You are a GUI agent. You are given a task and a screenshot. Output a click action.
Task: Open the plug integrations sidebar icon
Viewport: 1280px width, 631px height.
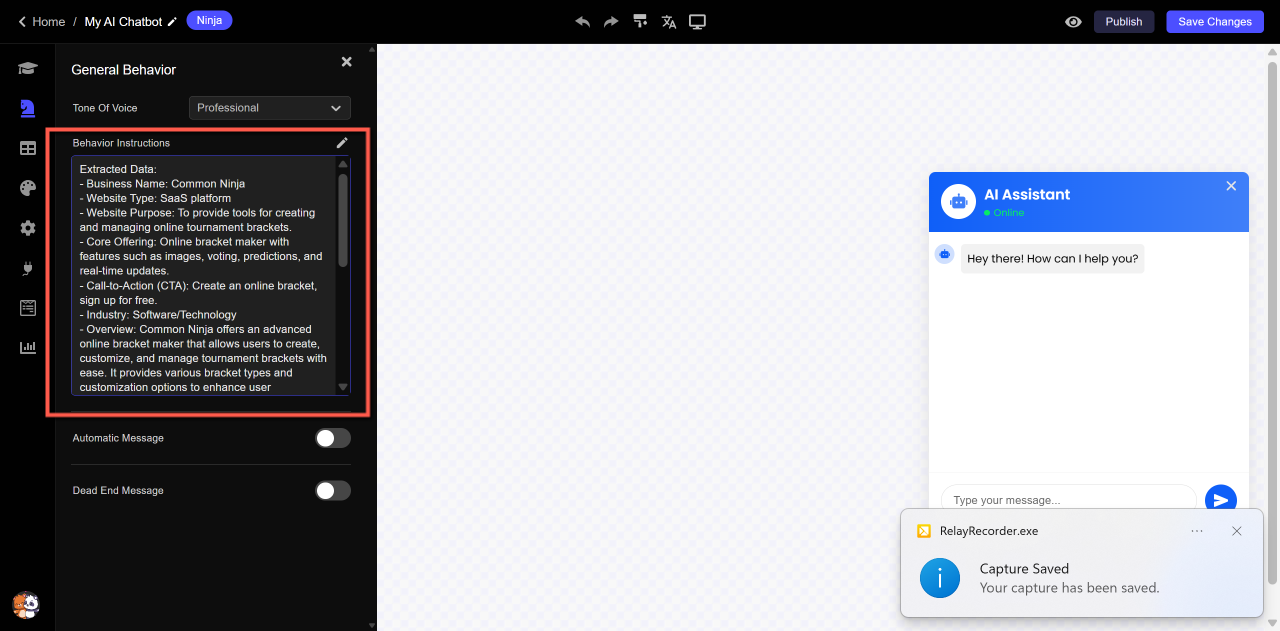click(28, 268)
